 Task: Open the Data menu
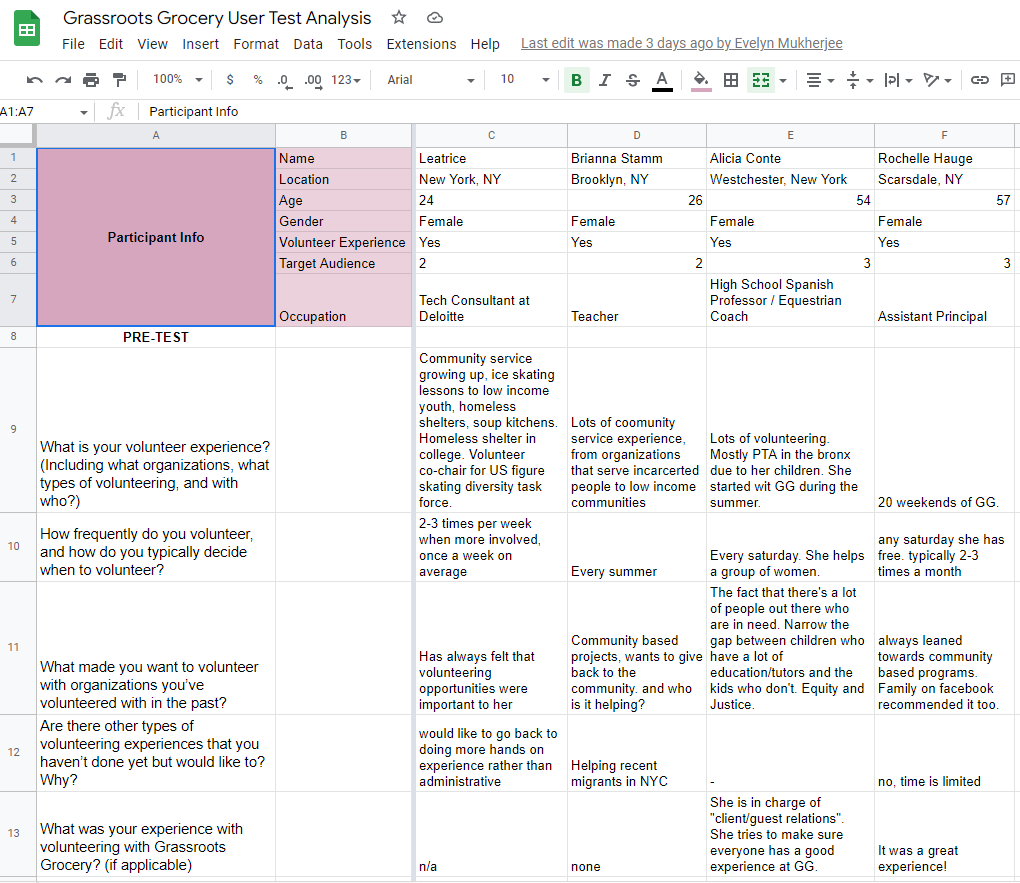[x=308, y=44]
